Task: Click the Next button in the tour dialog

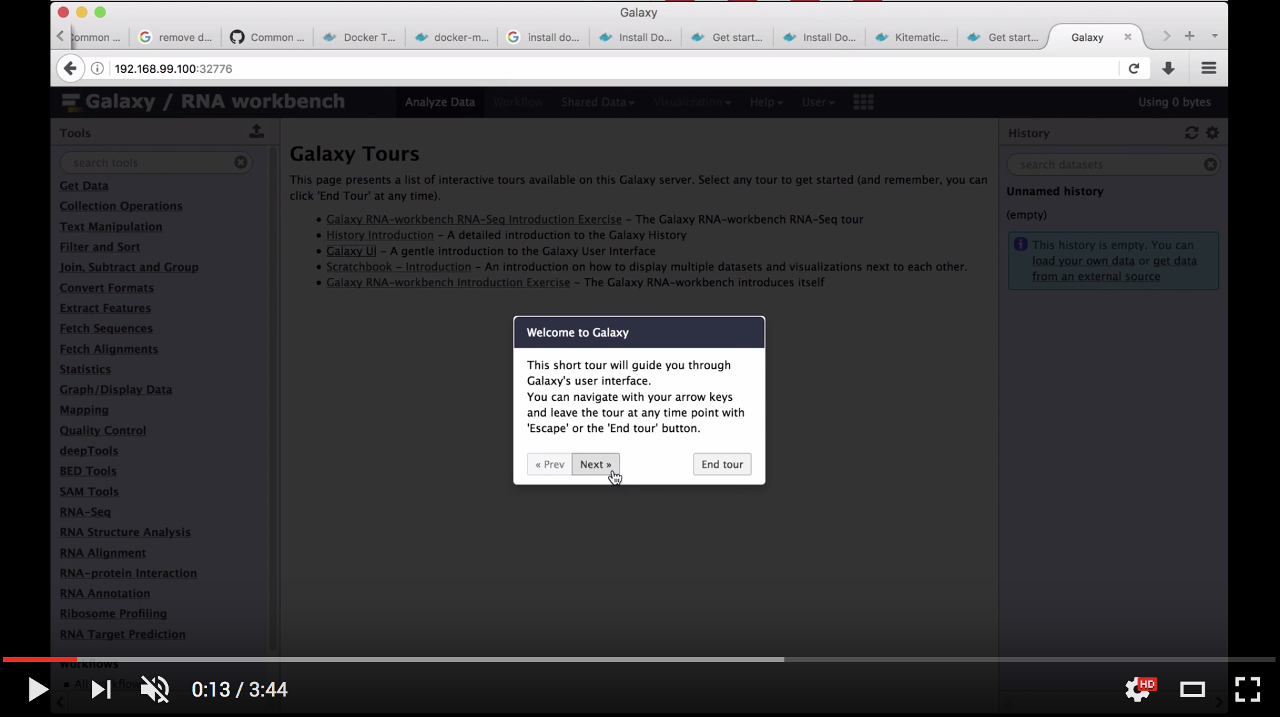Action: (x=596, y=464)
